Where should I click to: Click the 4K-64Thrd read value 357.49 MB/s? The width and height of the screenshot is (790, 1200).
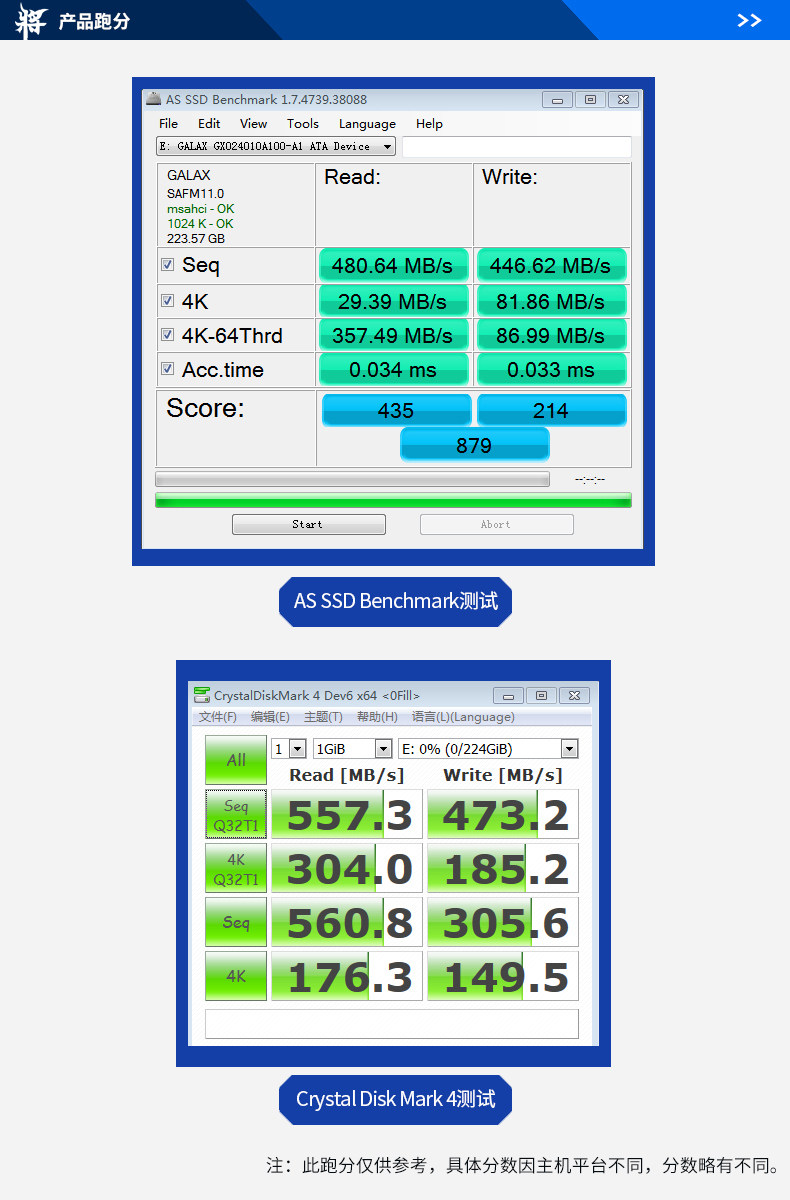[x=393, y=335]
